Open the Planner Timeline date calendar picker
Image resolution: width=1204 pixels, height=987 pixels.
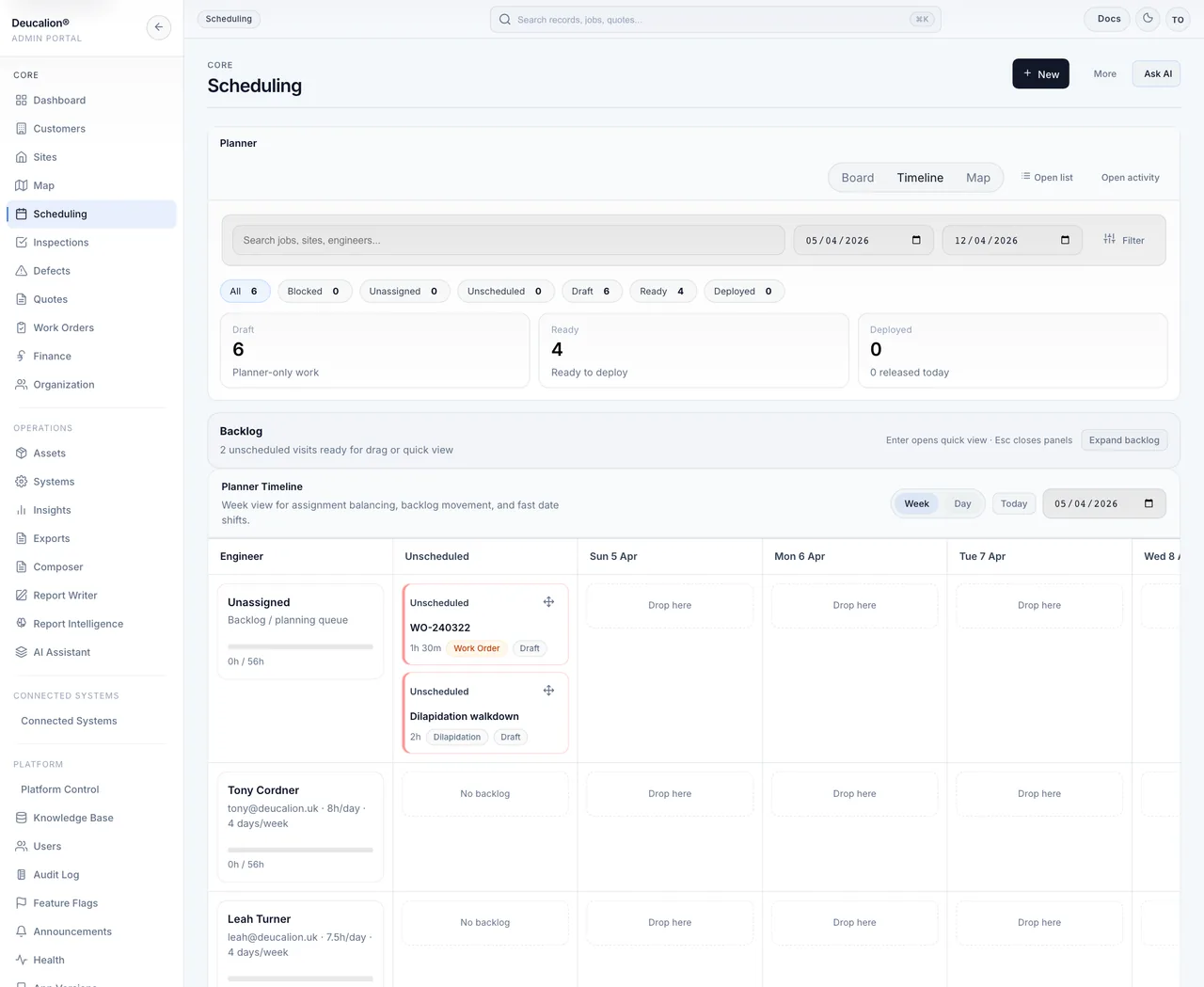click(1149, 503)
